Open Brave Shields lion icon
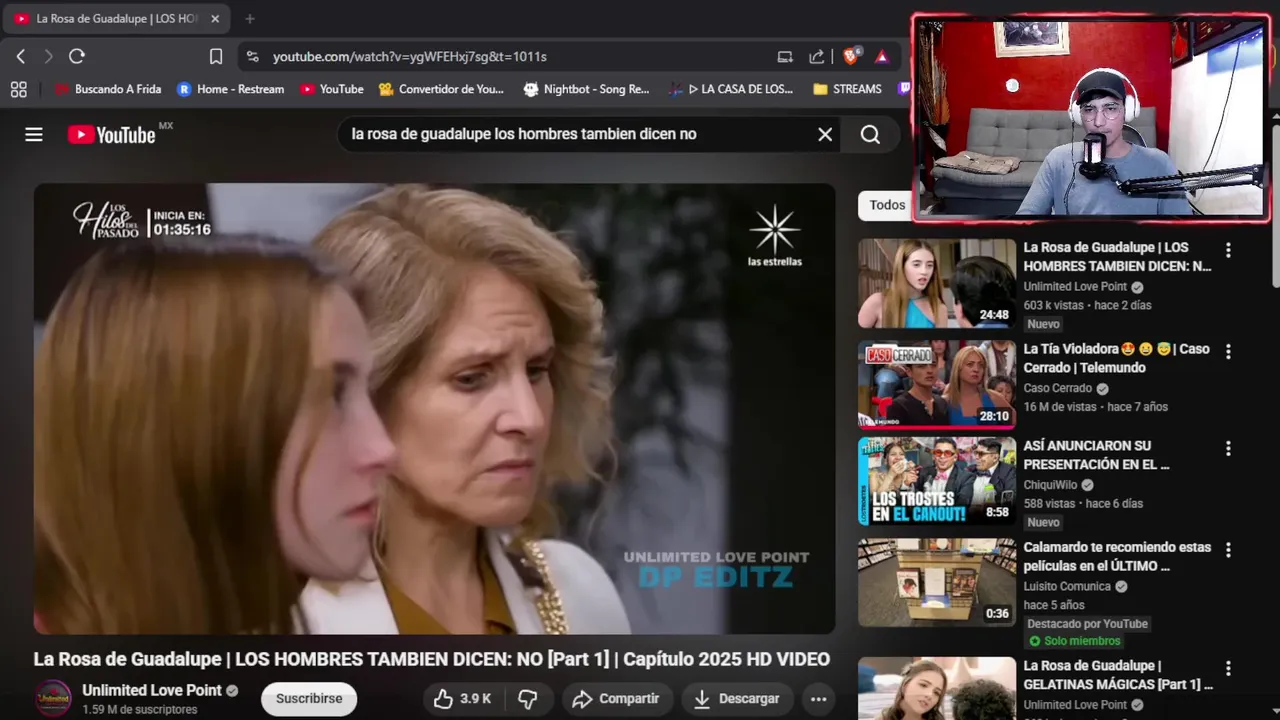The width and height of the screenshot is (1280, 720). pyautogui.click(x=851, y=57)
